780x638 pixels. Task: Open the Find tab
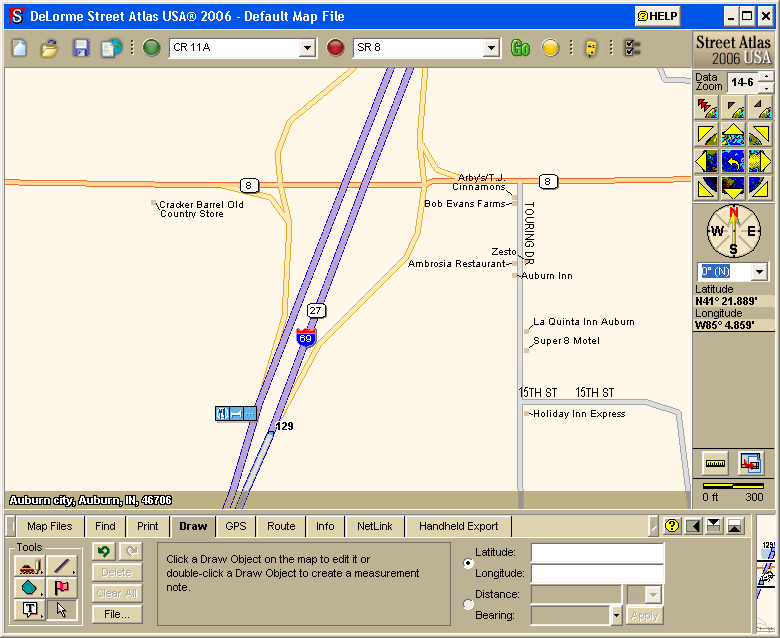(105, 526)
